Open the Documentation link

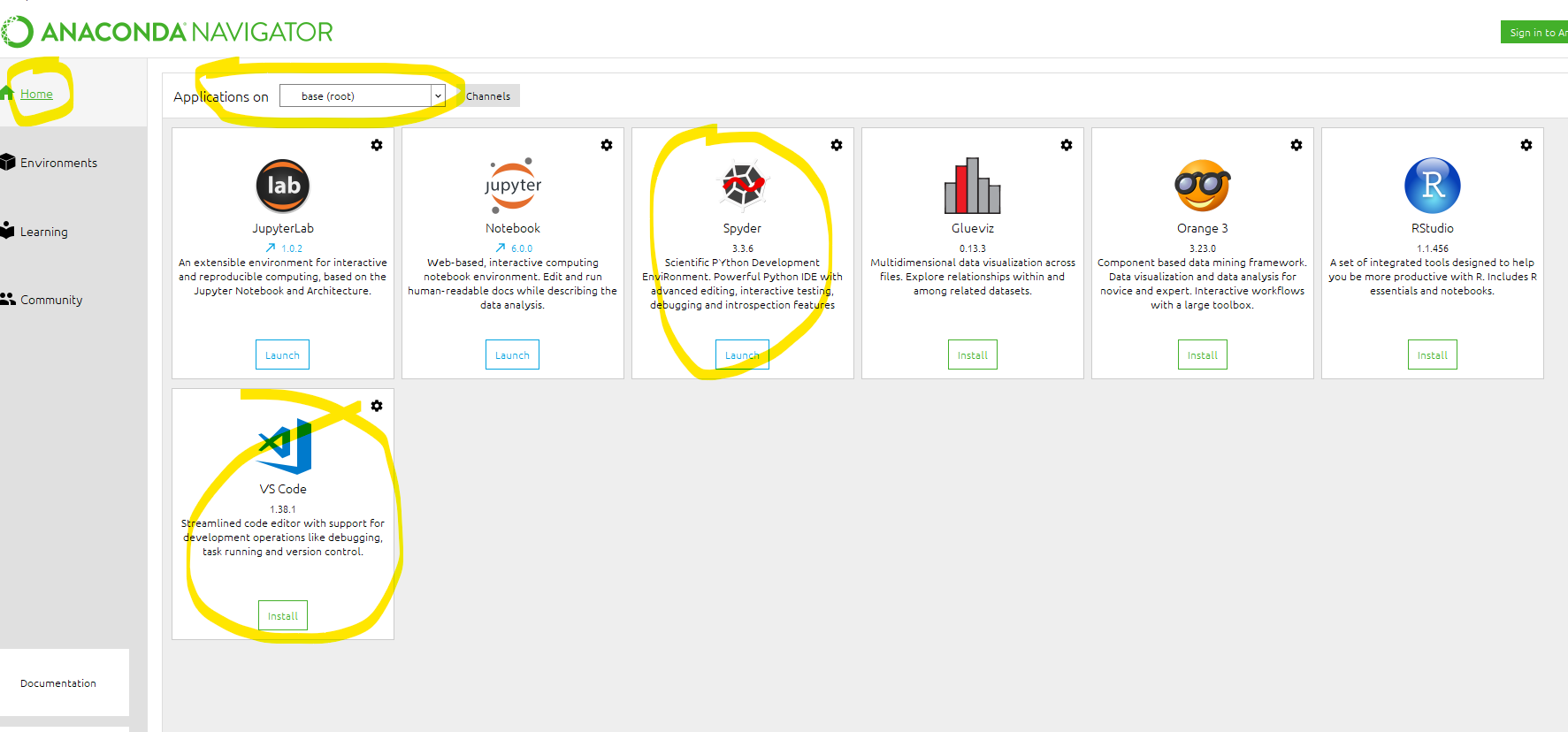click(x=58, y=683)
